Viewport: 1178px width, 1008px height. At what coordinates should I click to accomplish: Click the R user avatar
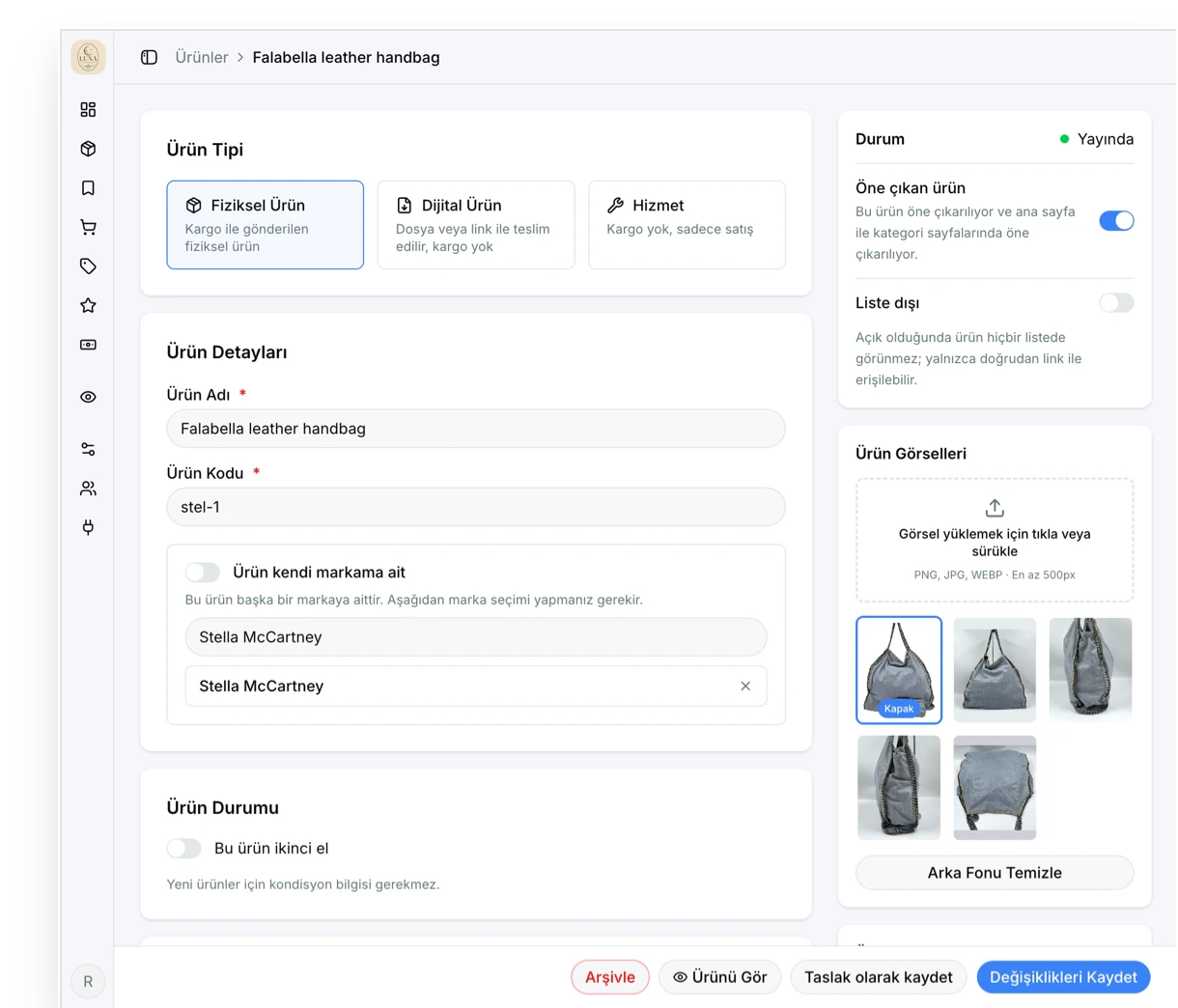pyautogui.click(x=88, y=981)
